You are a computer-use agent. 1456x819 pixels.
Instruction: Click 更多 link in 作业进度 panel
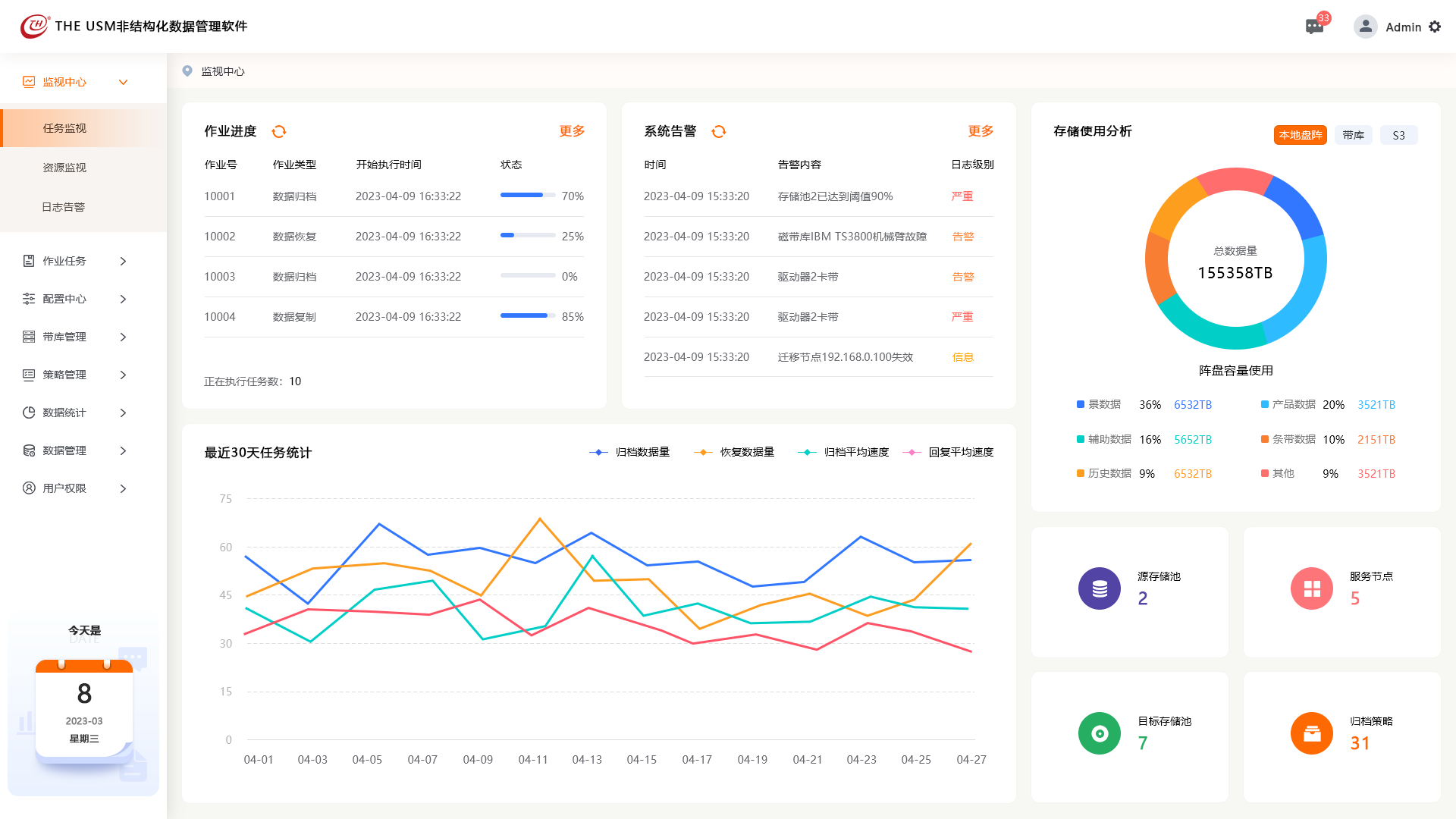[x=572, y=131]
